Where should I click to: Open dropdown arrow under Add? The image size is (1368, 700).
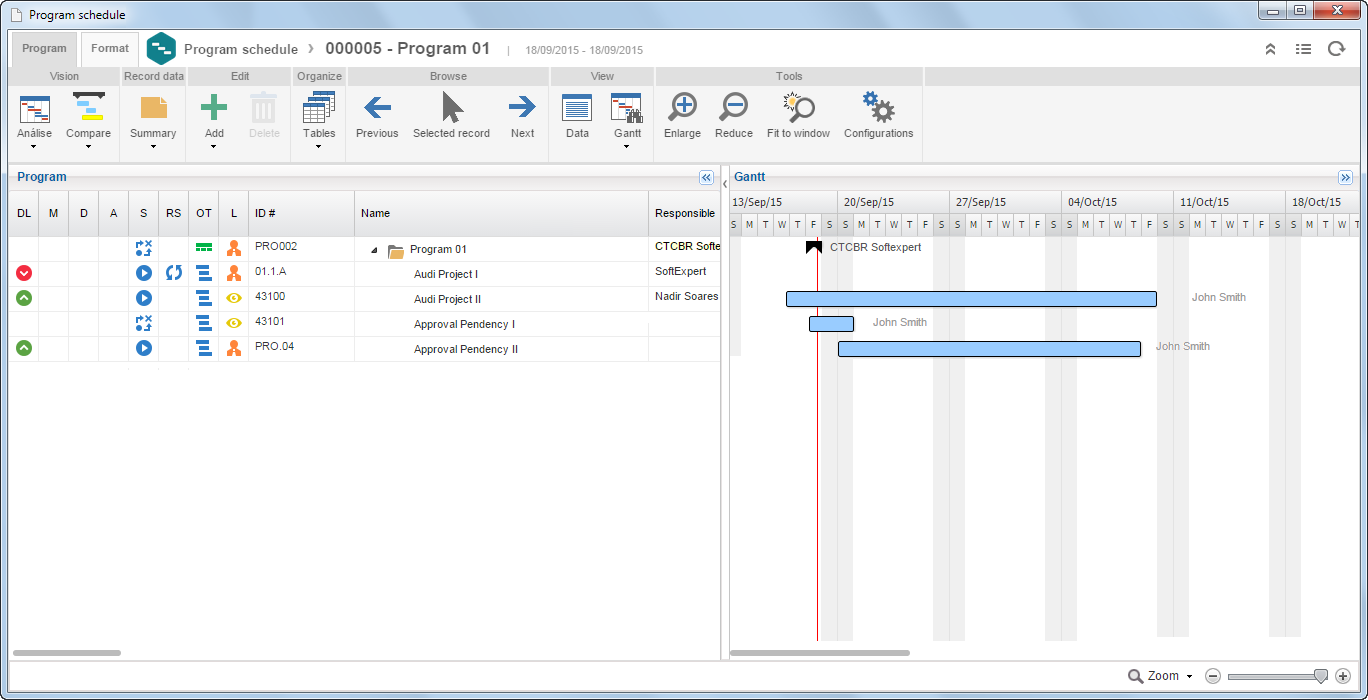(214, 147)
